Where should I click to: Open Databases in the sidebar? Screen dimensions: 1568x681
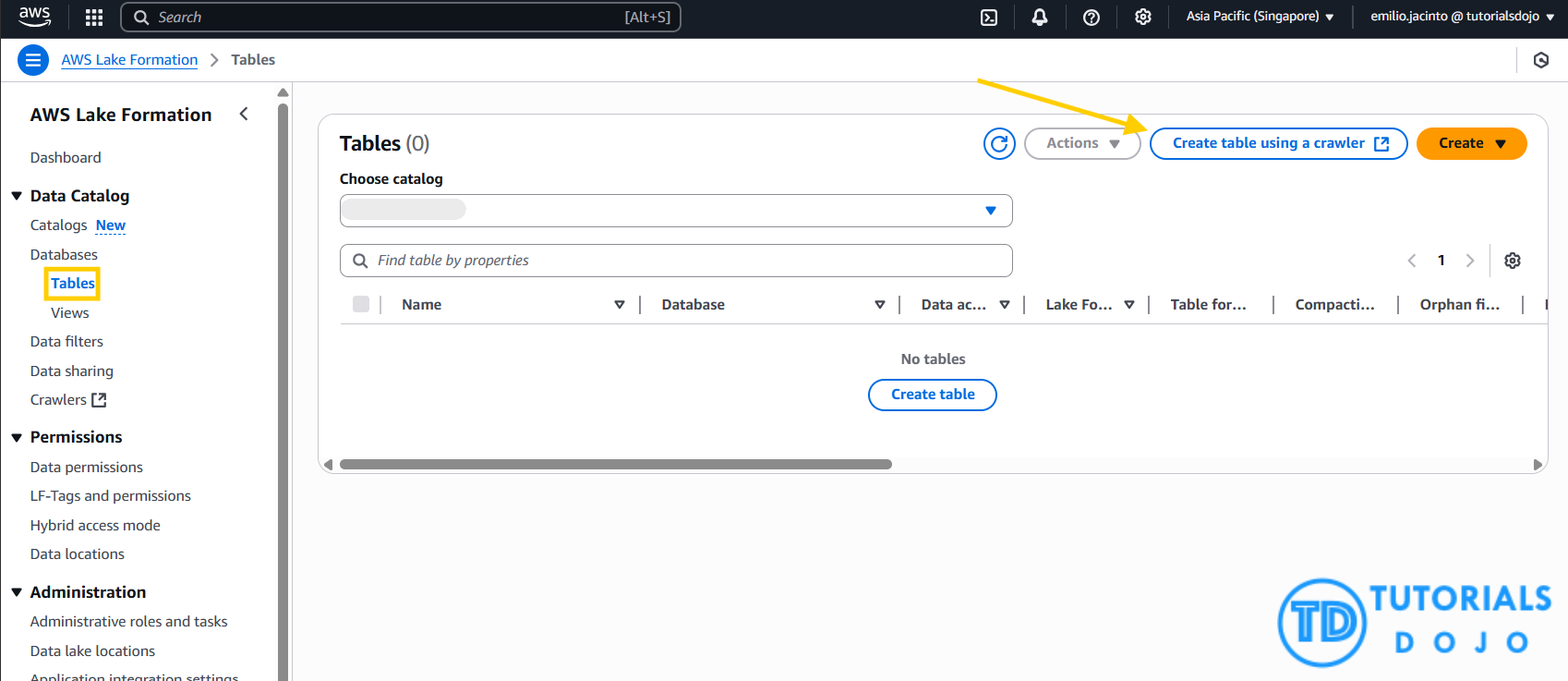pyautogui.click(x=64, y=255)
